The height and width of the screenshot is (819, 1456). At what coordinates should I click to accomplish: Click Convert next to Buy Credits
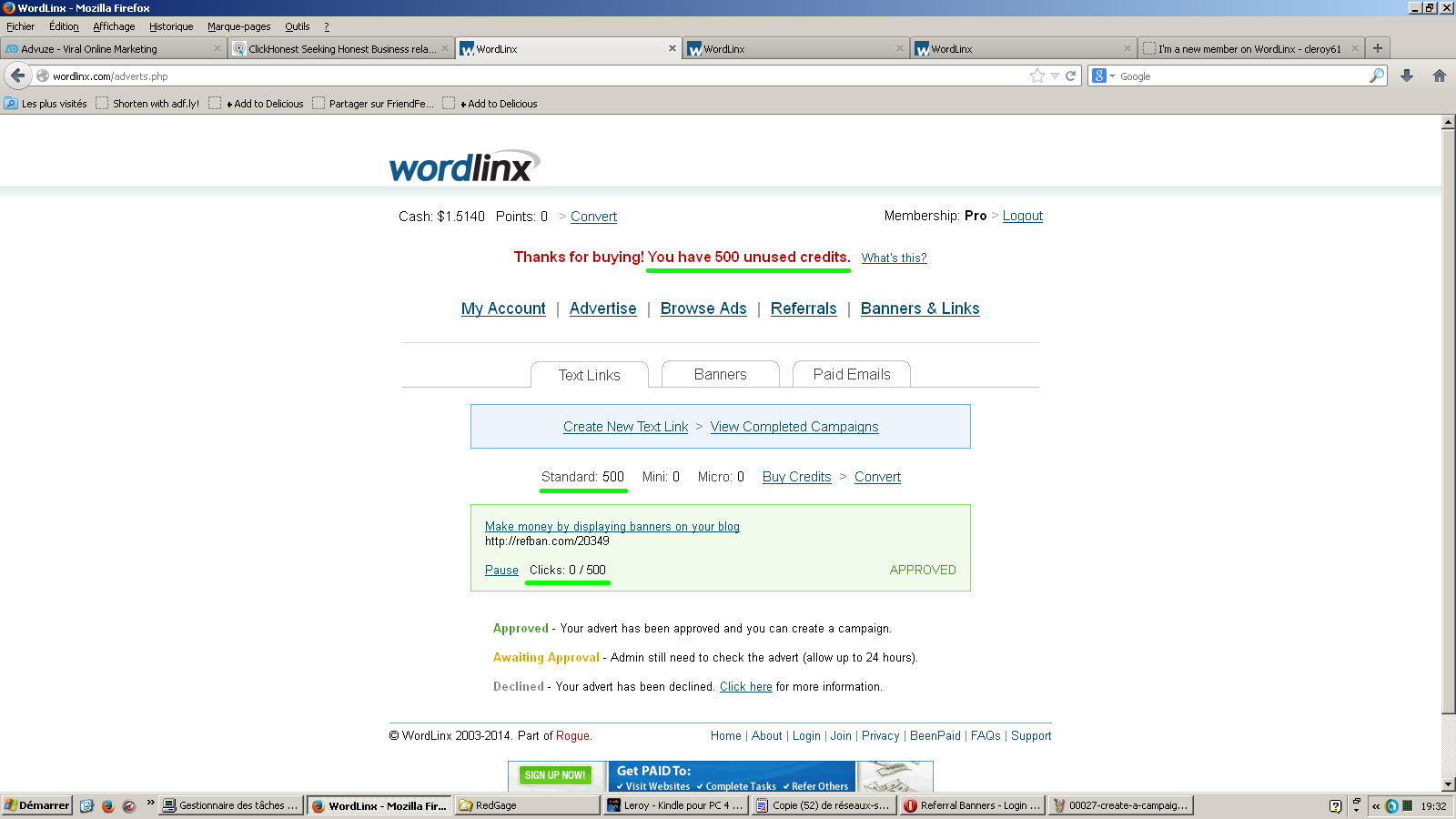(877, 477)
